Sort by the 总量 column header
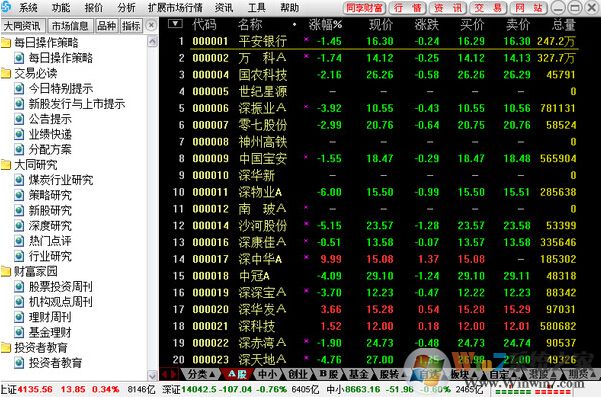Image resolution: width=601 pixels, height=397 pixels. (x=564, y=25)
